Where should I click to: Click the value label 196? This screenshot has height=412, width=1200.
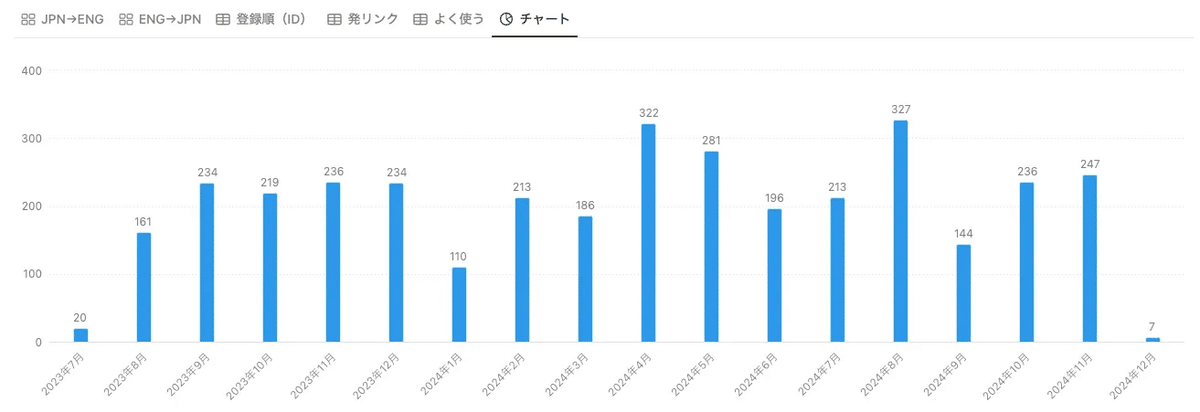point(774,198)
